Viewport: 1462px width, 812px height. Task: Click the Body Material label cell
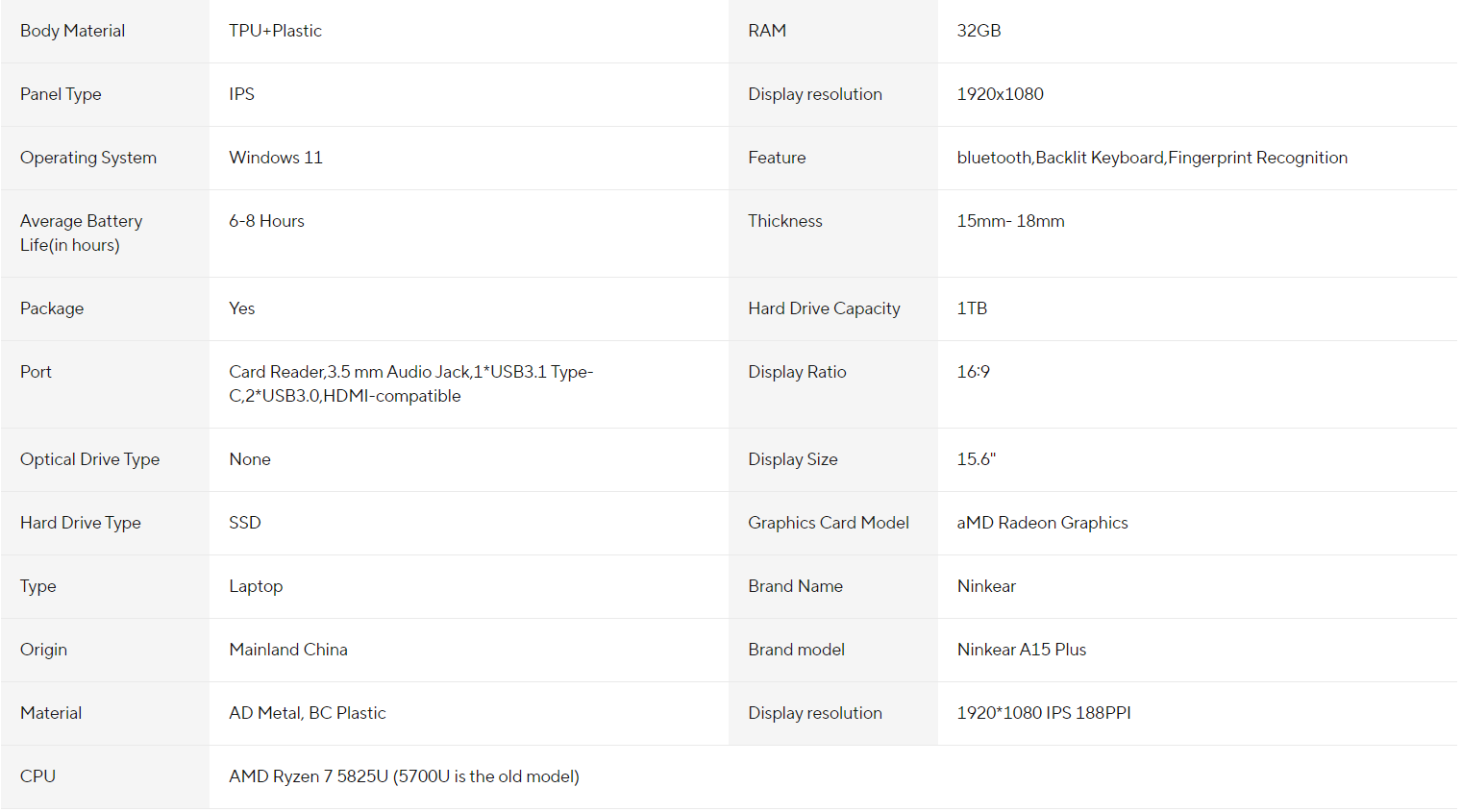(72, 31)
